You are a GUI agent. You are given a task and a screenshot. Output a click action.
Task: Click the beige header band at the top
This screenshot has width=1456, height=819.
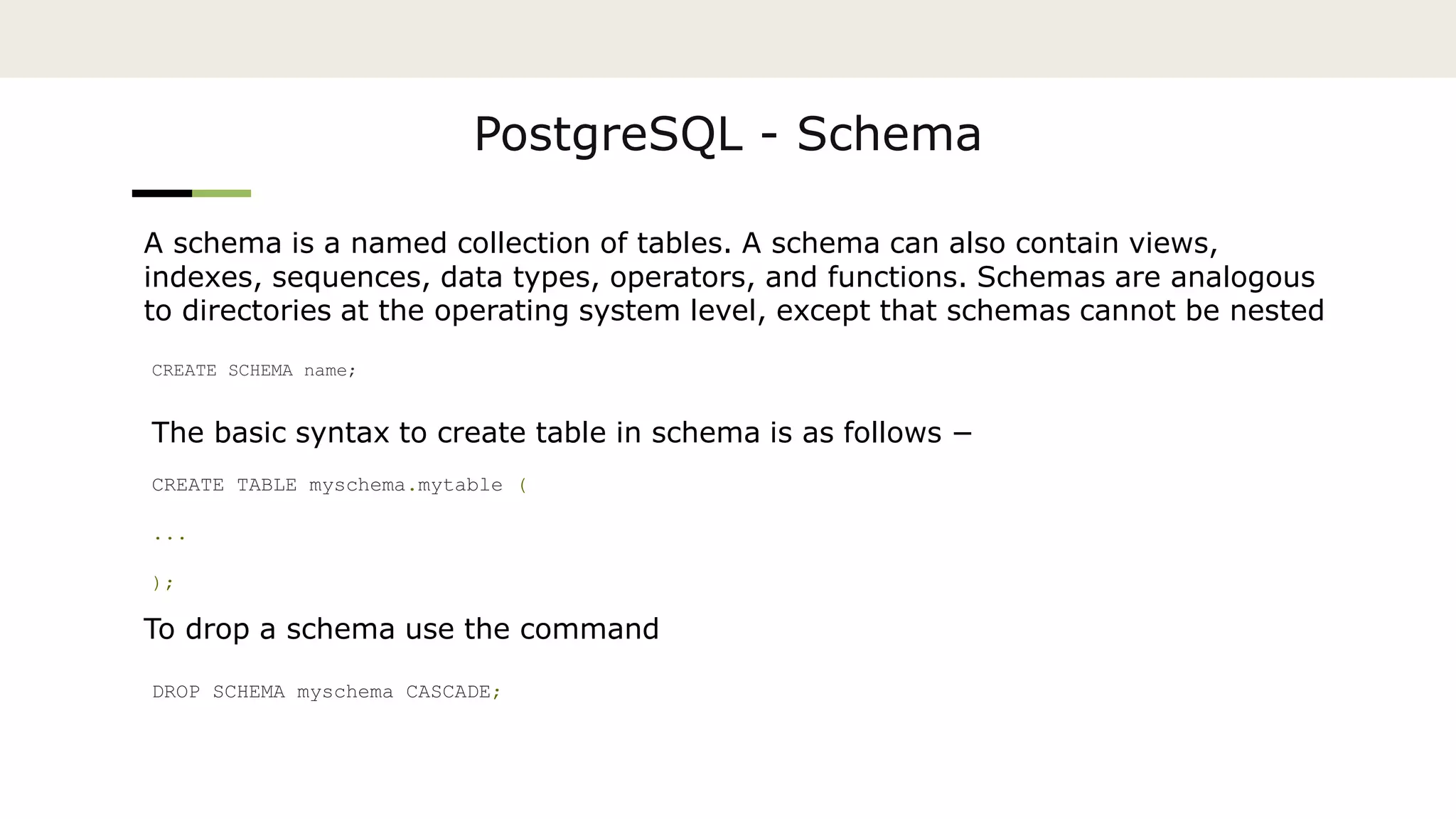tap(728, 38)
